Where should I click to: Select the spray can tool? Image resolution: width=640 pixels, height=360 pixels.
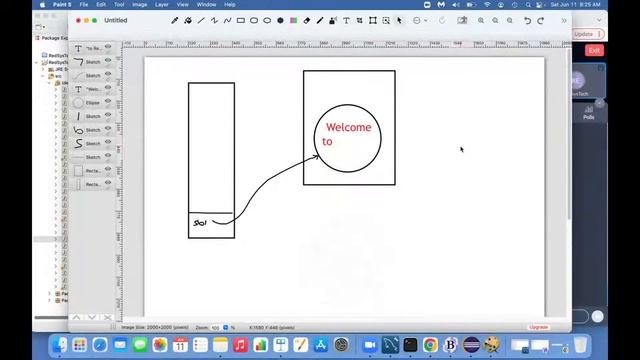[x=333, y=20]
